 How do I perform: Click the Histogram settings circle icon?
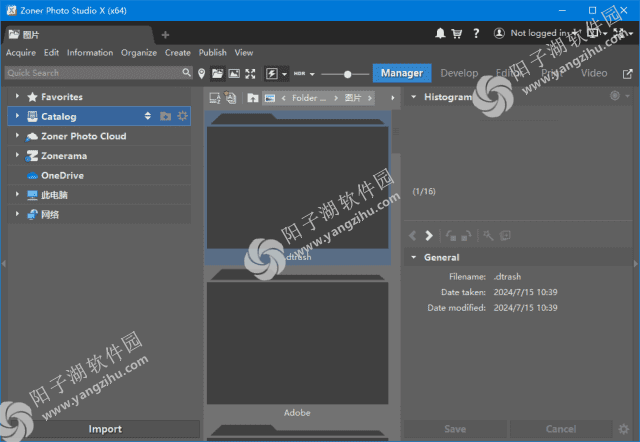(x=615, y=96)
